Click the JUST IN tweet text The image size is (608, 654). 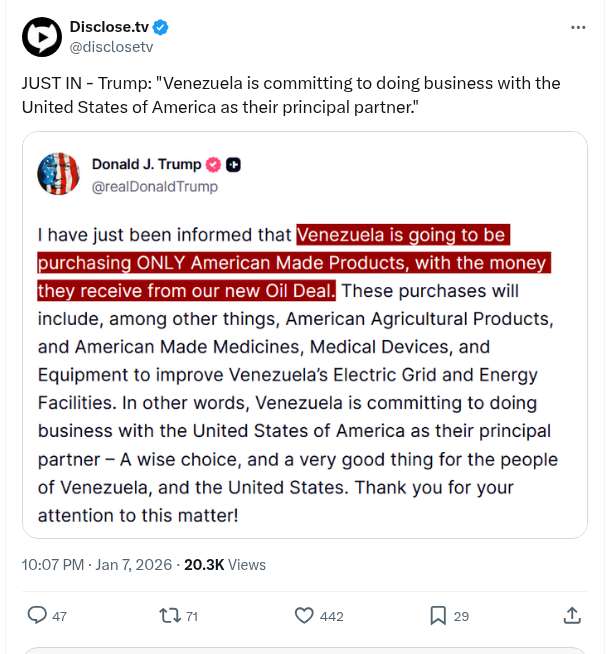click(290, 92)
